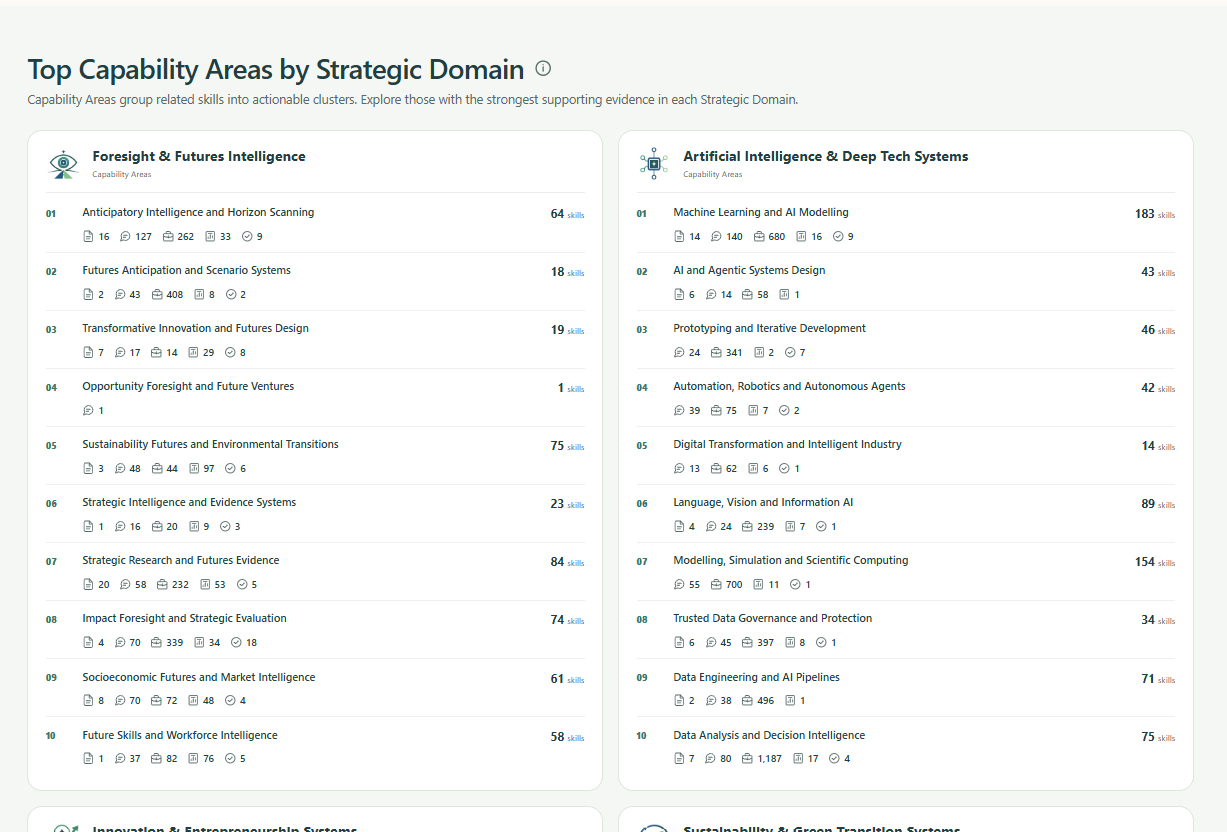This screenshot has height=832, width=1227.
Task: Click the Foresight & Futures Intelligence eye icon
Action: 64,164
